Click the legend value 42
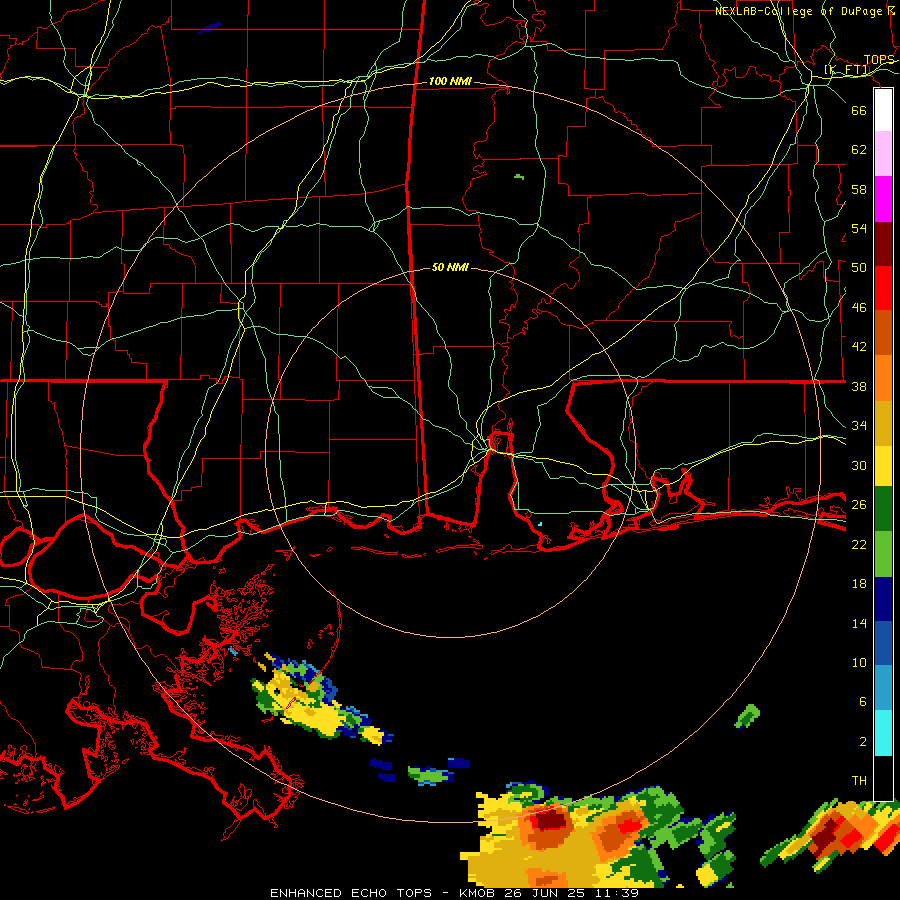This screenshot has width=900, height=900. (859, 346)
